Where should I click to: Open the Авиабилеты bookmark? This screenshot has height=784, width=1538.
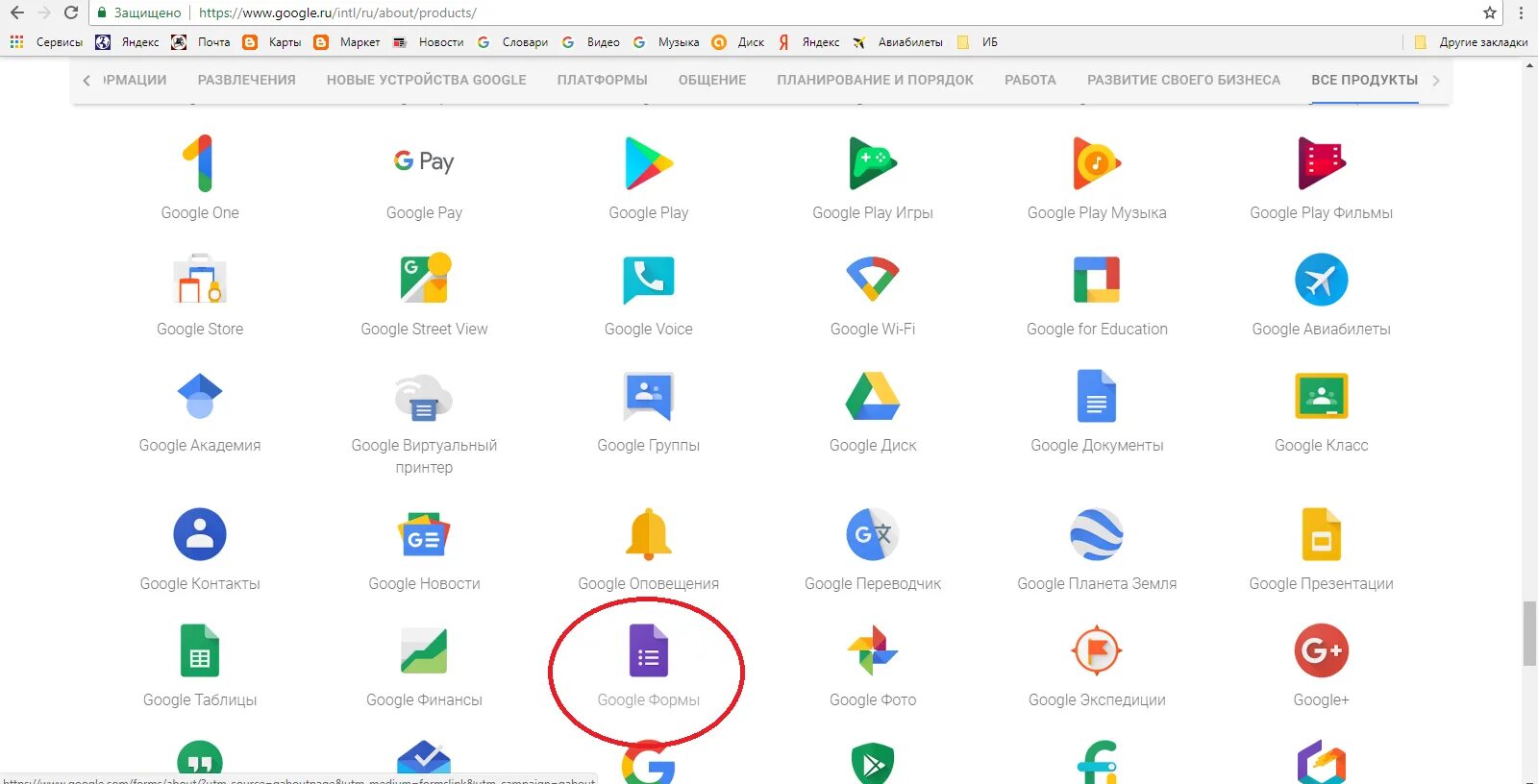[x=898, y=42]
